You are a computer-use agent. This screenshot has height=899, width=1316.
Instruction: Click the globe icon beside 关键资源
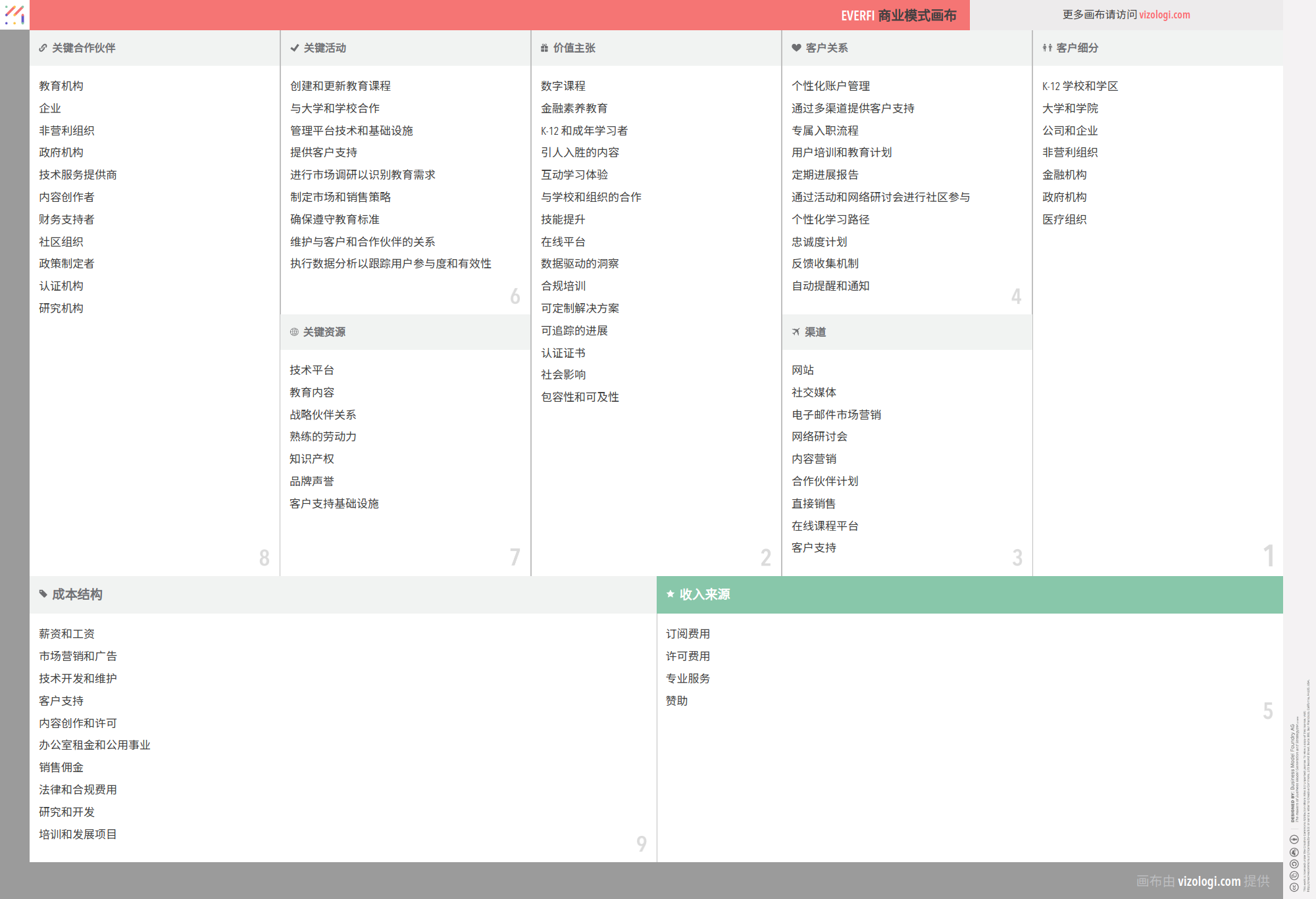click(294, 332)
